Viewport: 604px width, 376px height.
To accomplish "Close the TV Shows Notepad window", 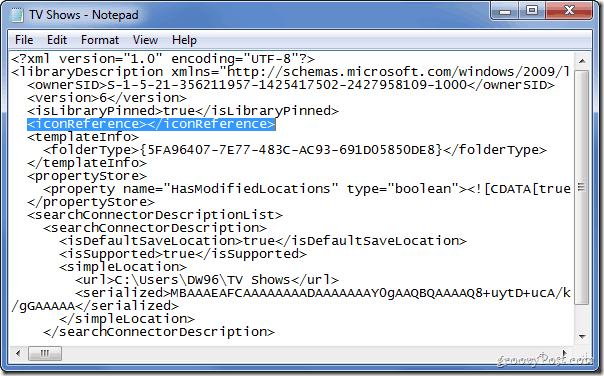I will pos(569,11).
